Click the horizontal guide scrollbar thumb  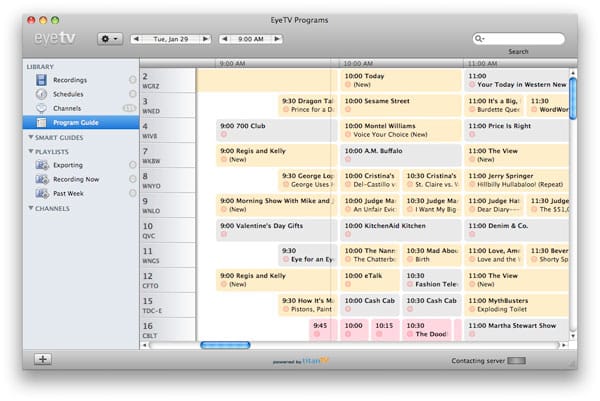[225, 345]
